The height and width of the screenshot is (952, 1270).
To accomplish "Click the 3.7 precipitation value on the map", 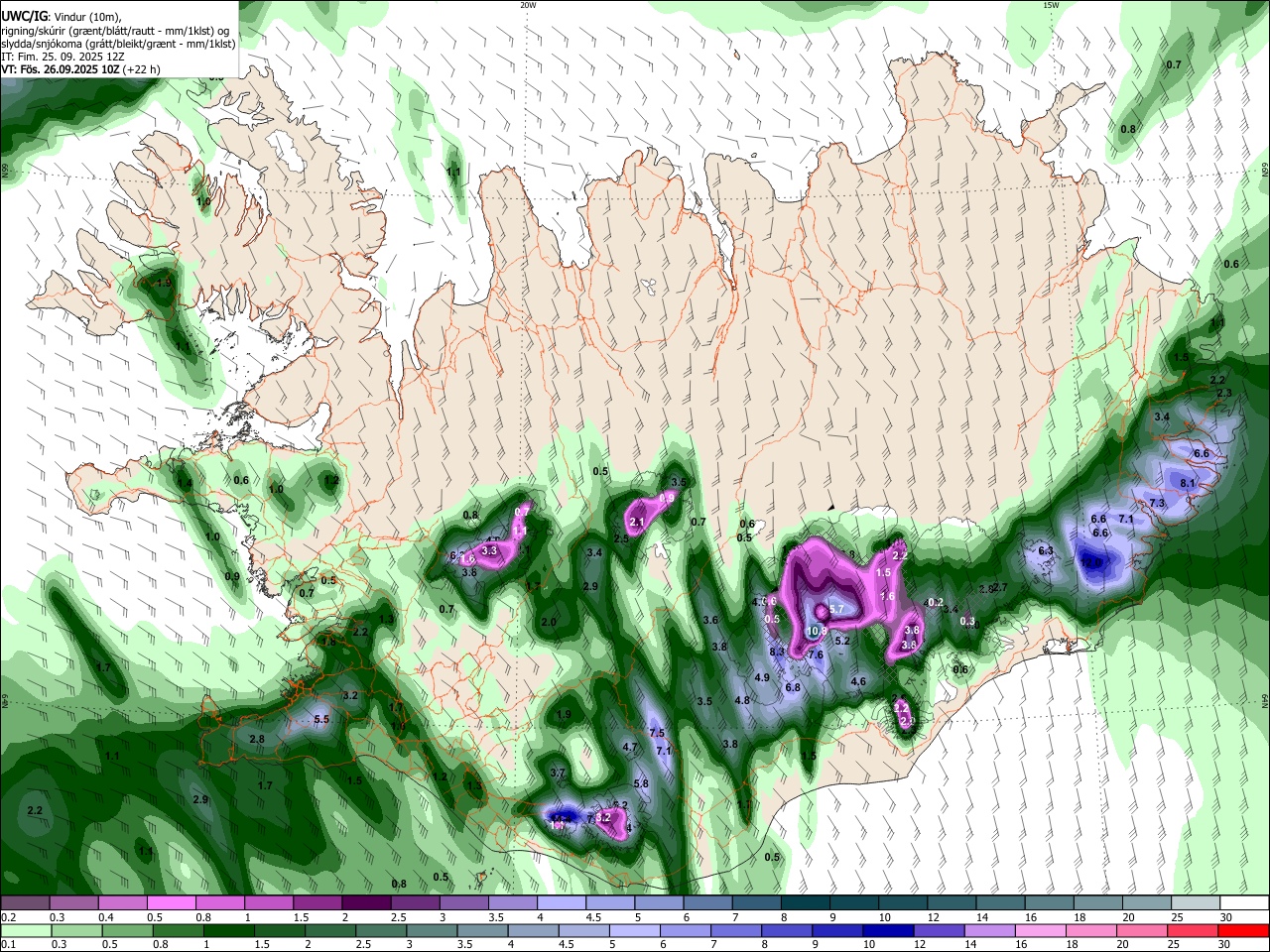I will coord(558,773).
